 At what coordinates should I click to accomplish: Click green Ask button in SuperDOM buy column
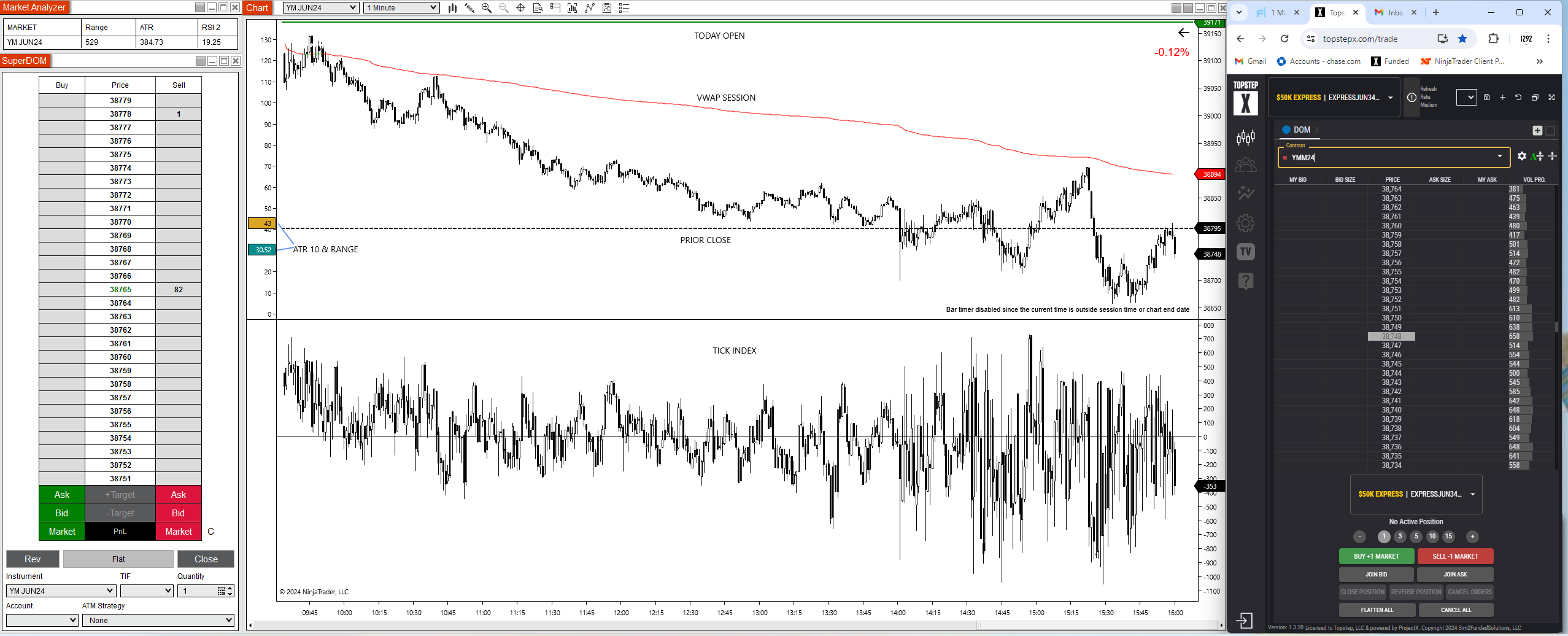[x=62, y=495]
